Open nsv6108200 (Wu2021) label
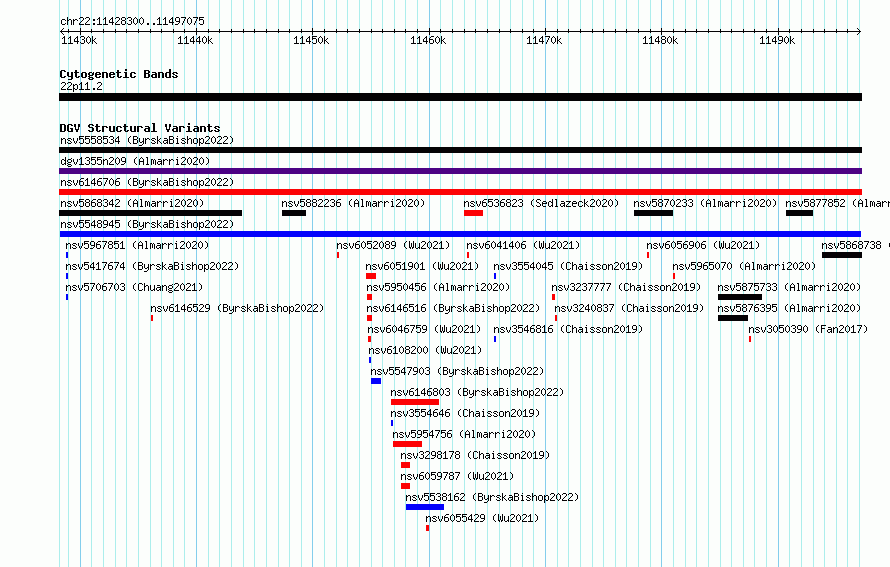This screenshot has height=567, width=890. (426, 350)
